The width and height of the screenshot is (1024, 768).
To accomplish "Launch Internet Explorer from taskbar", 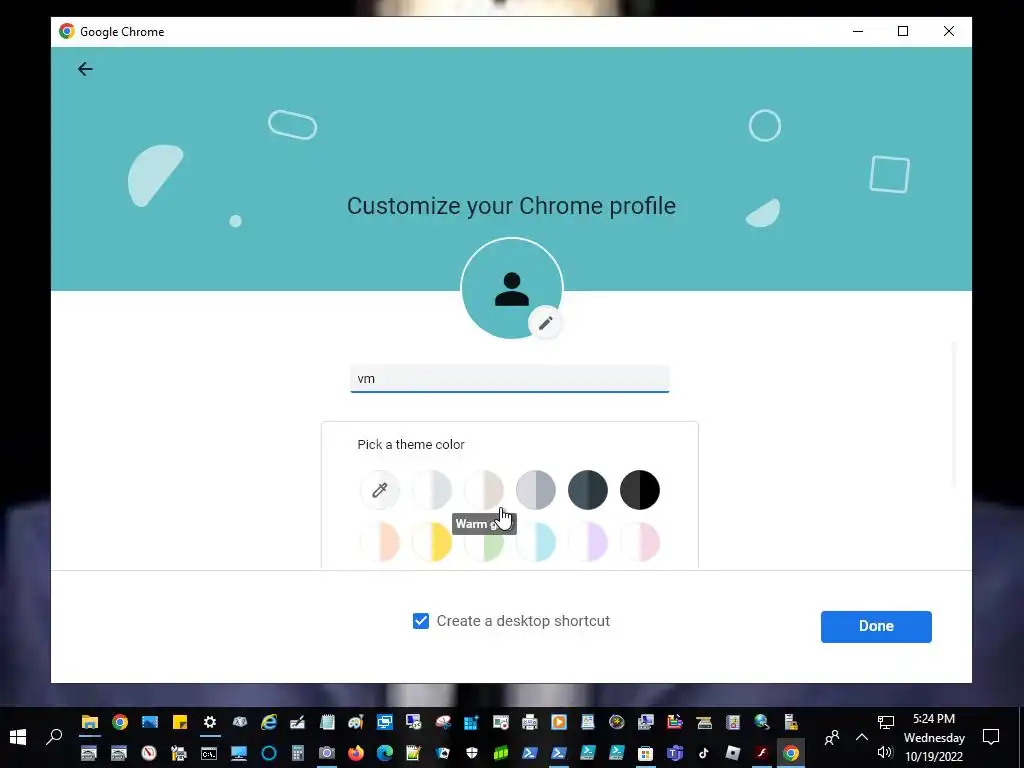I will coord(268,722).
